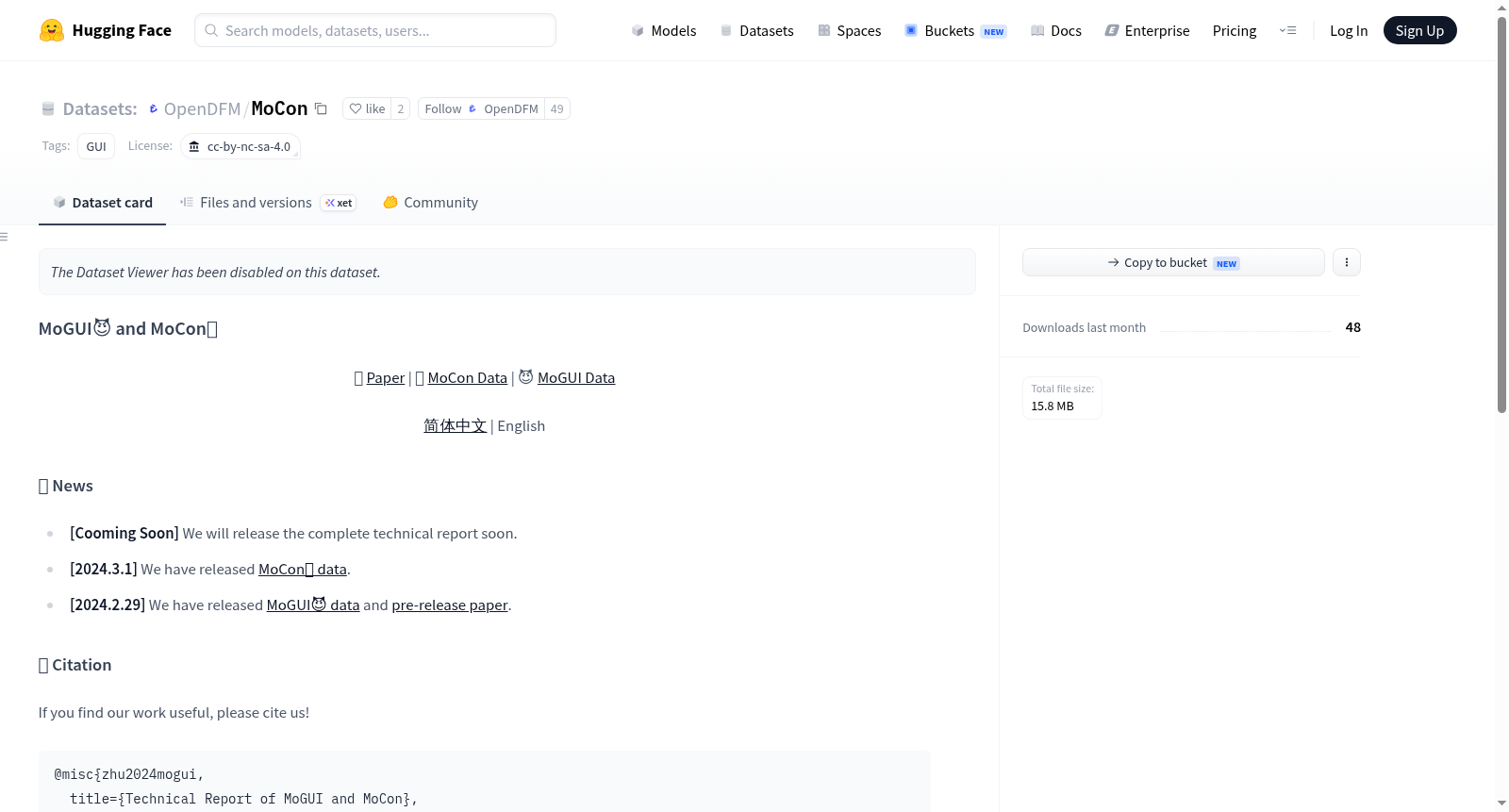Open the Paper link
Screen dimensions: 1509x812
(x=386, y=377)
